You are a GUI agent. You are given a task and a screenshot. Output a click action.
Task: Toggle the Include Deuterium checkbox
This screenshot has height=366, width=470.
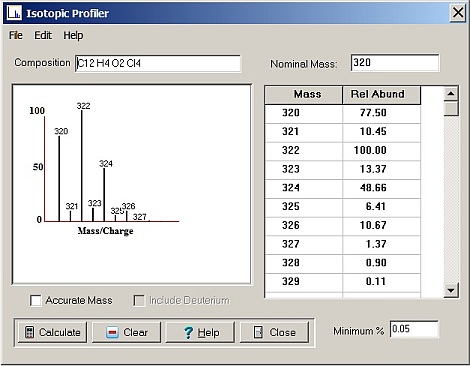[139, 300]
